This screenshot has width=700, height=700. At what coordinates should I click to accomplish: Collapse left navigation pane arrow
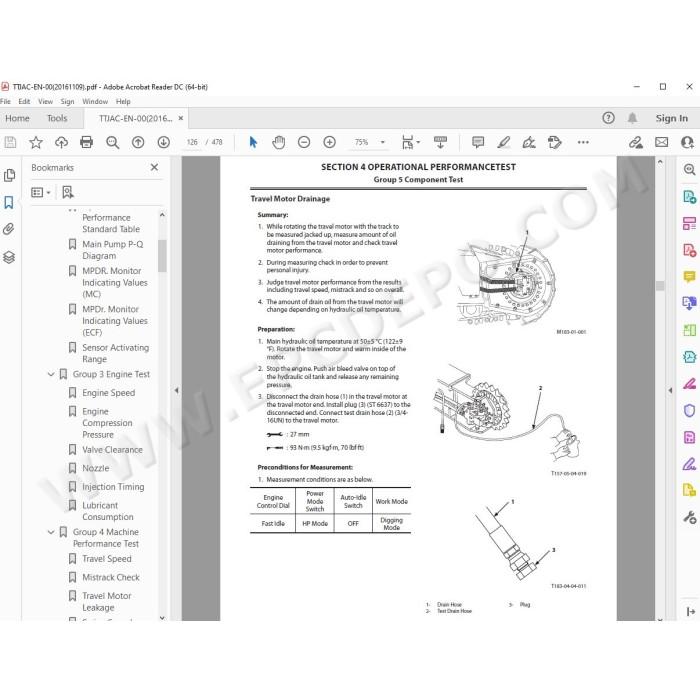(176, 390)
